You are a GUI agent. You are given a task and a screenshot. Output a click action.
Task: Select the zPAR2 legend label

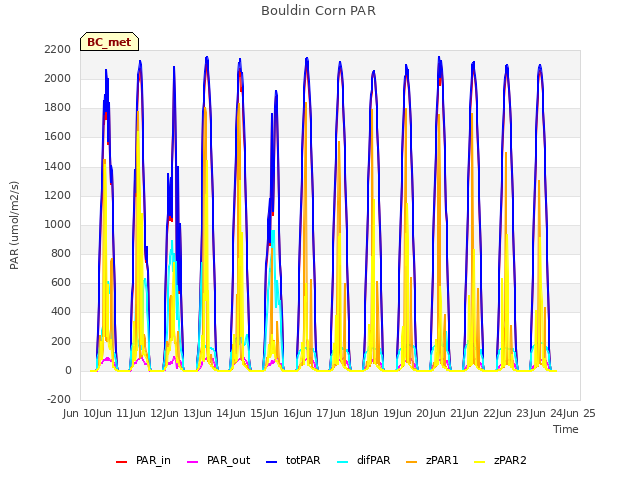[x=510, y=460]
